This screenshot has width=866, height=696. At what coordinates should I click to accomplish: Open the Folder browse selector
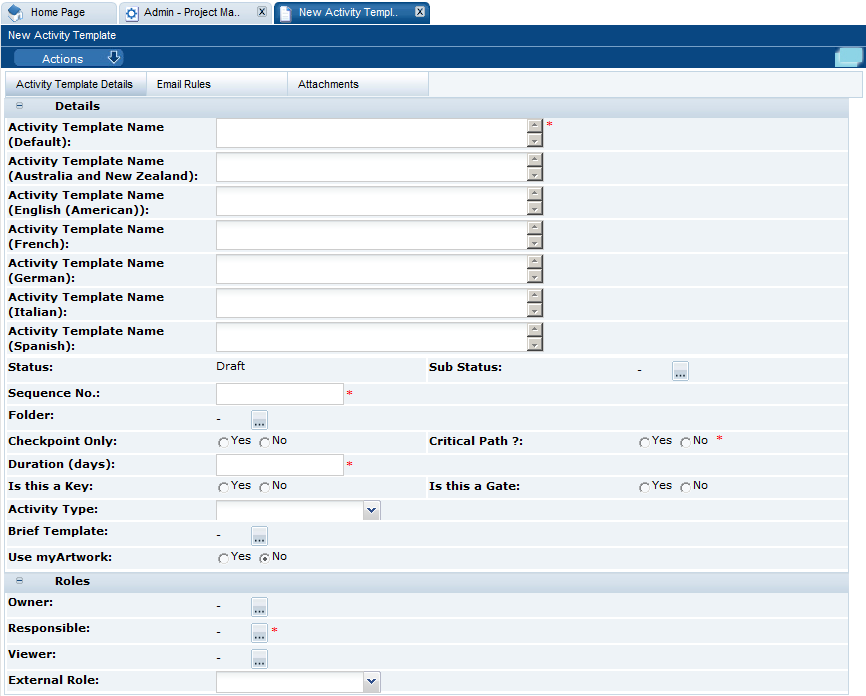[259, 417]
